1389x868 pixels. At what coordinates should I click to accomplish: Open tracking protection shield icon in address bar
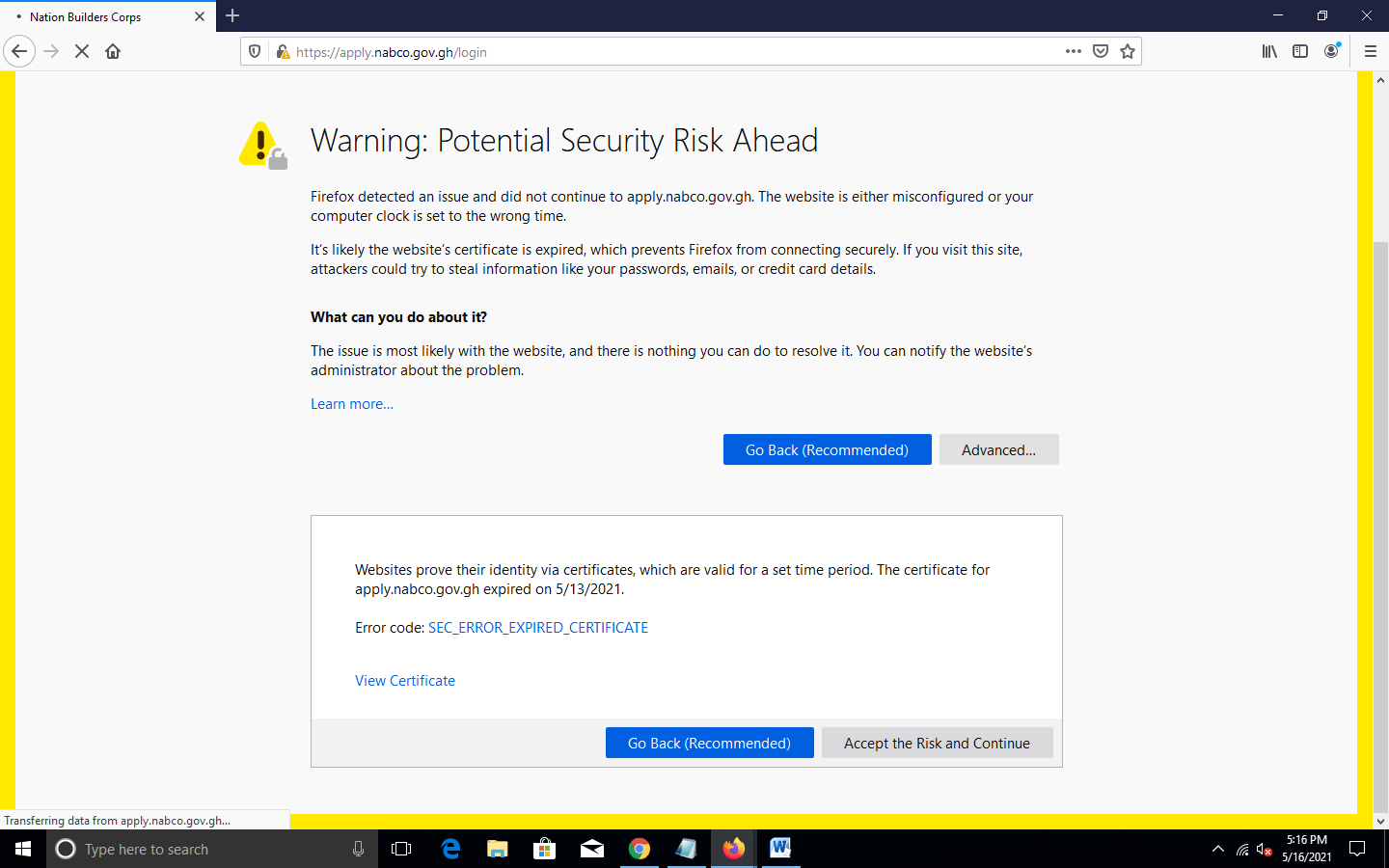coord(255,52)
